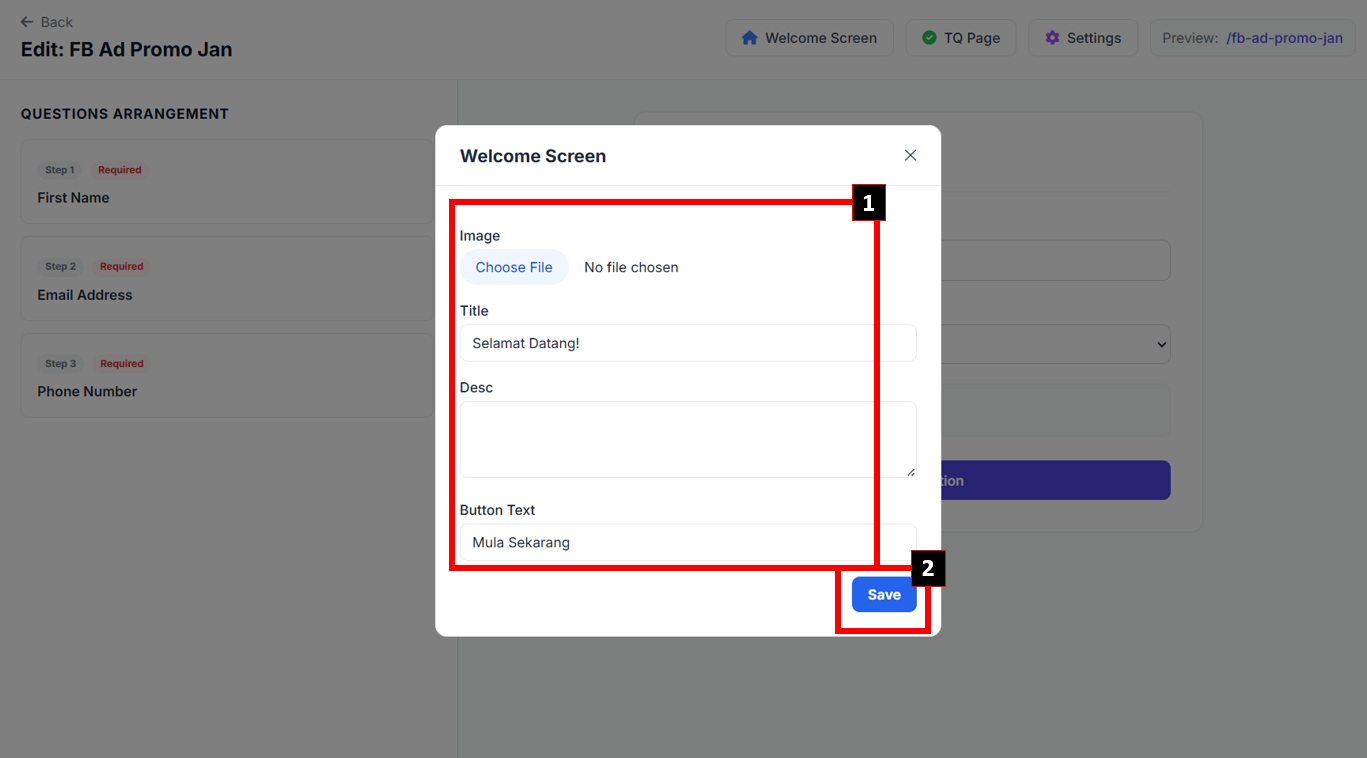Image resolution: width=1367 pixels, height=758 pixels.
Task: Open the TQ Page button
Action: 960,38
